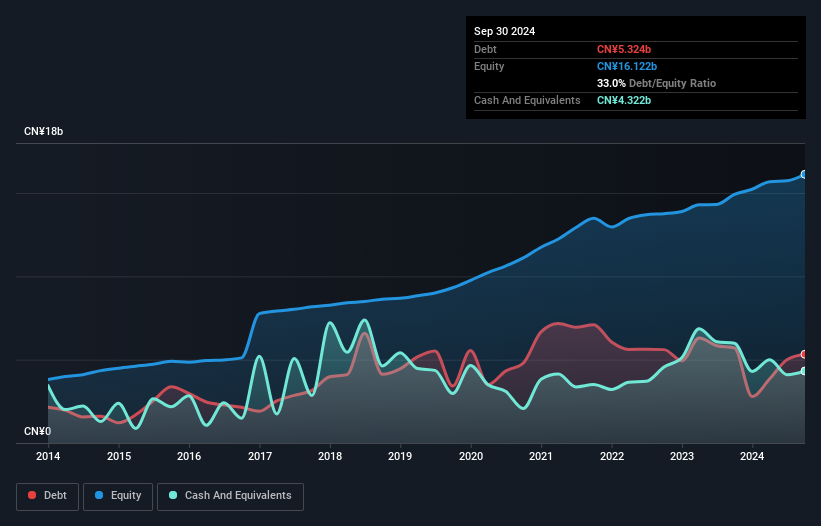Click the blue Equity endpoint marker
Screen dimensions: 821x526
pyautogui.click(x=804, y=174)
